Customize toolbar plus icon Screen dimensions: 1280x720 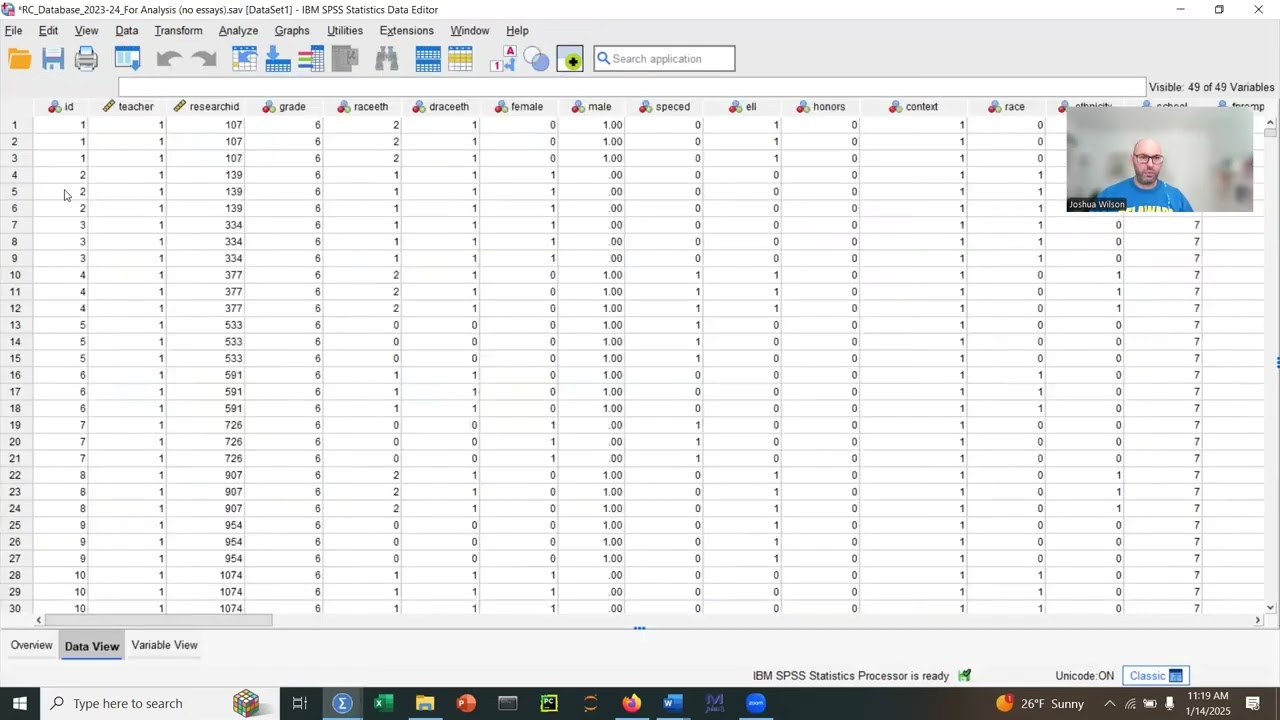[x=570, y=59]
